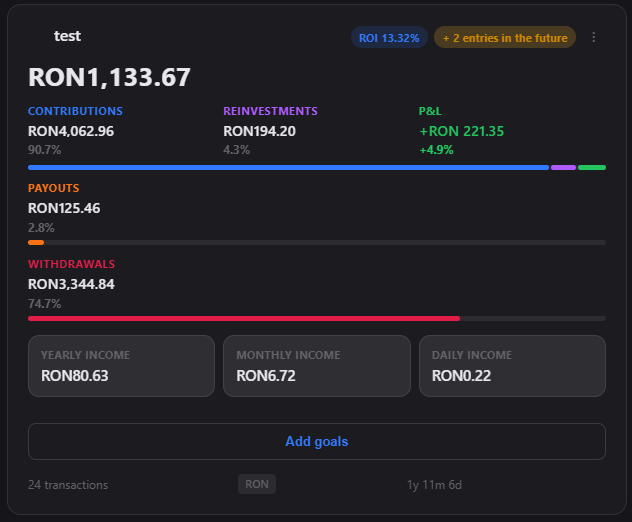Click the REINVESTMENTS label
Image resolution: width=632 pixels, height=522 pixels.
pos(270,111)
